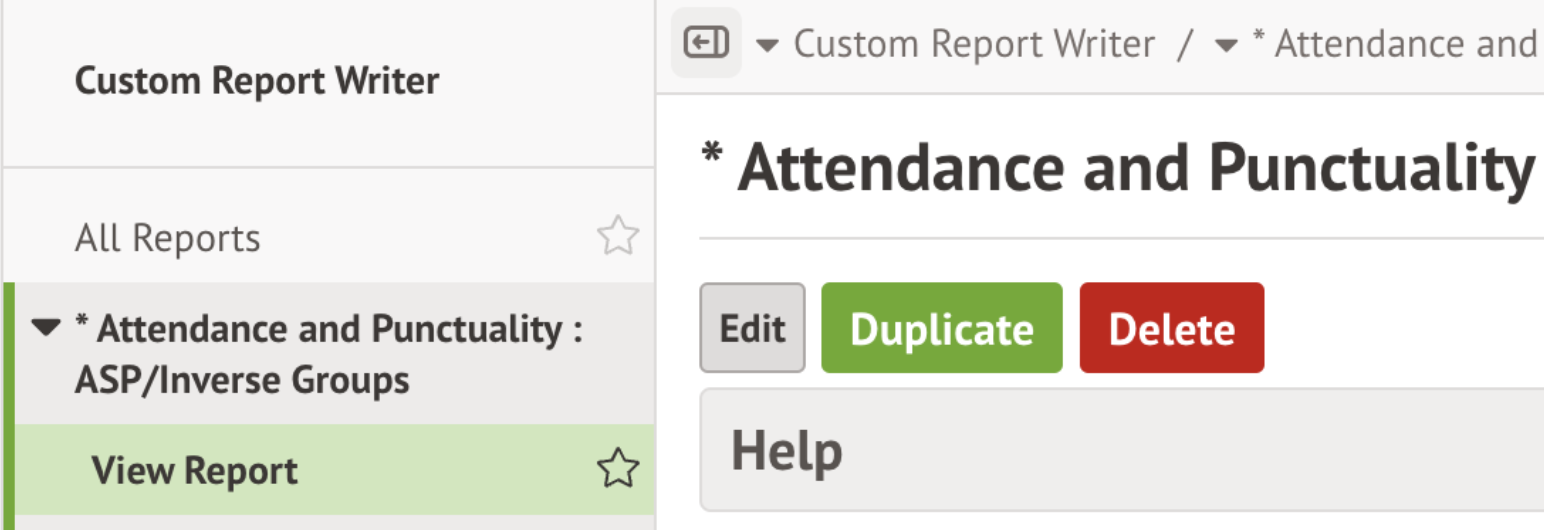Image resolution: width=1544 pixels, height=530 pixels.
Task: Favorite All Reports with its star
Action: tap(617, 237)
